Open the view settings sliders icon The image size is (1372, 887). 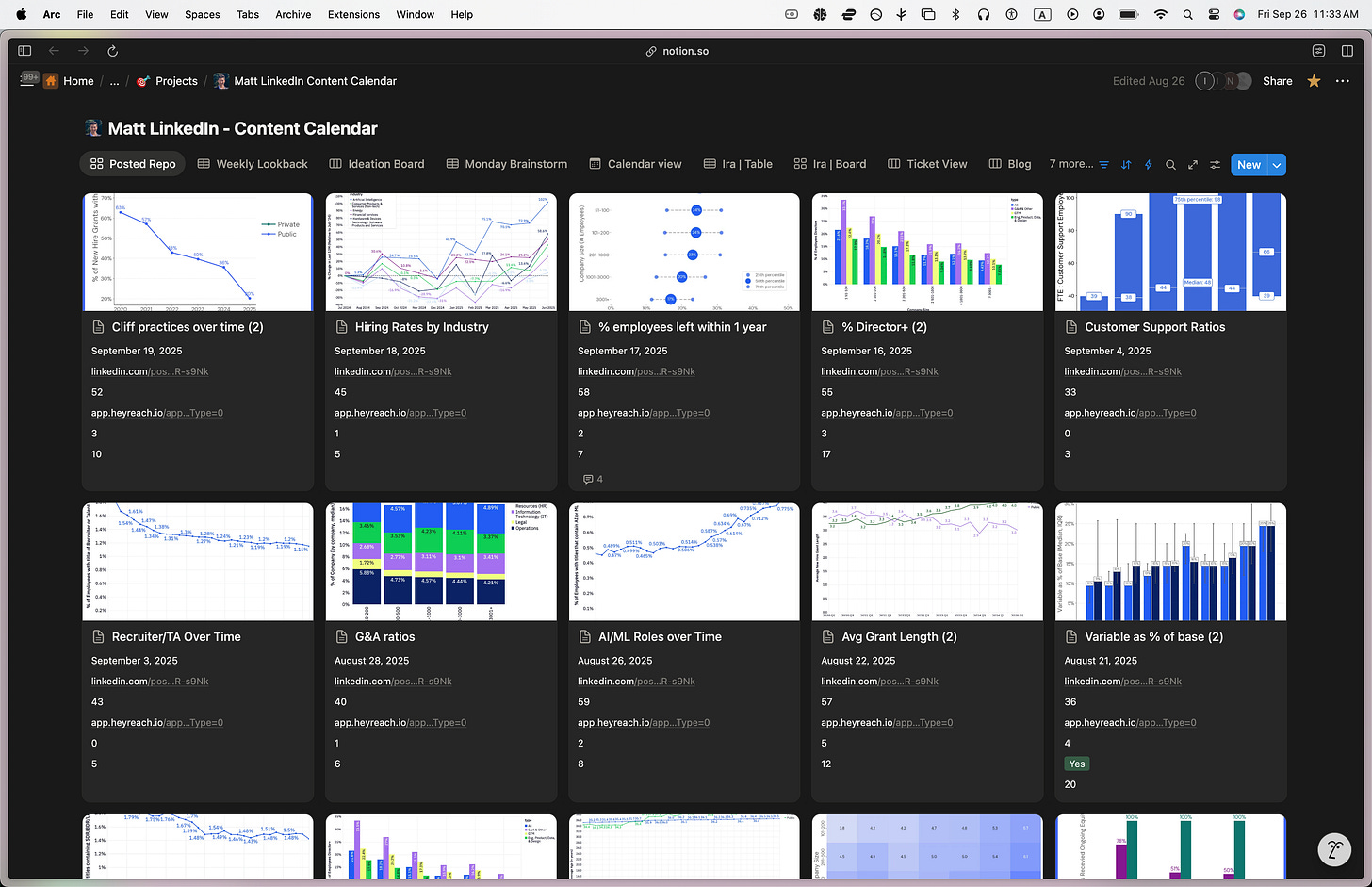point(1216,164)
